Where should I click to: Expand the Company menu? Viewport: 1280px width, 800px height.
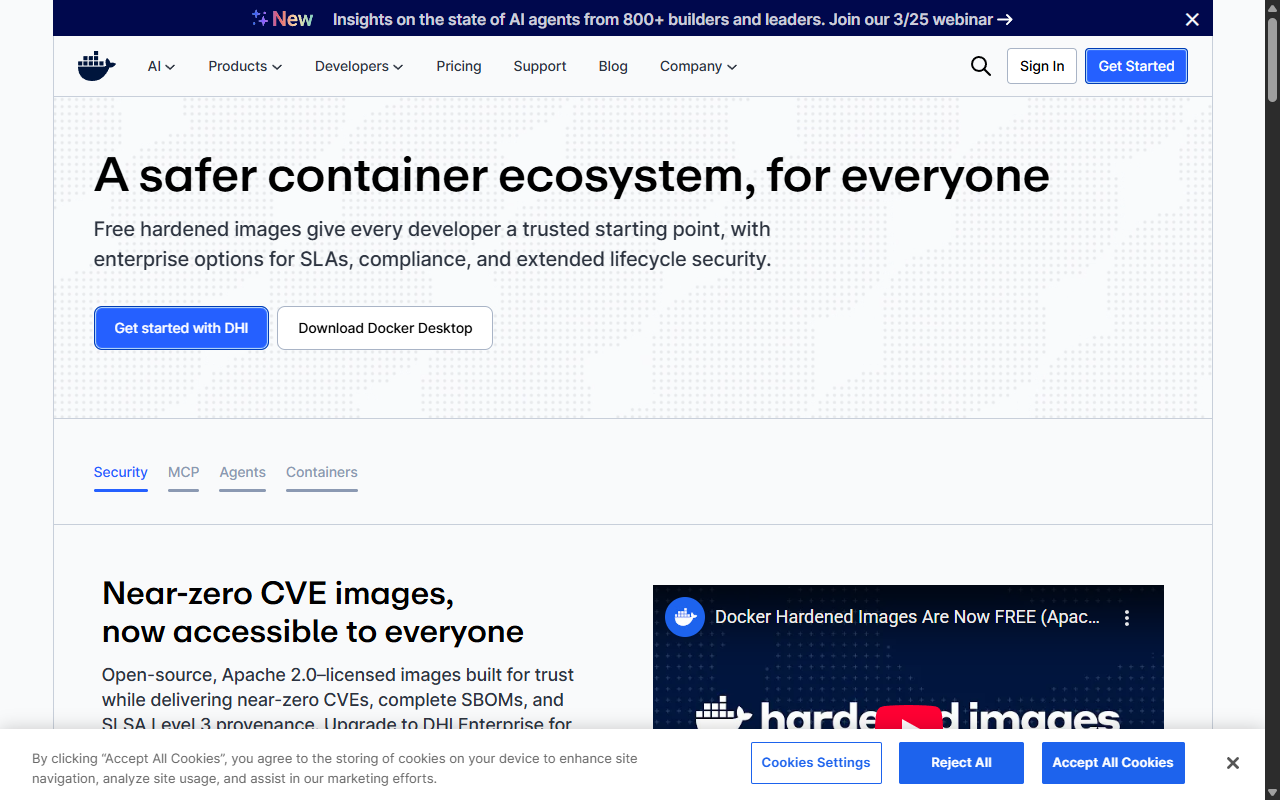pyautogui.click(x=698, y=66)
